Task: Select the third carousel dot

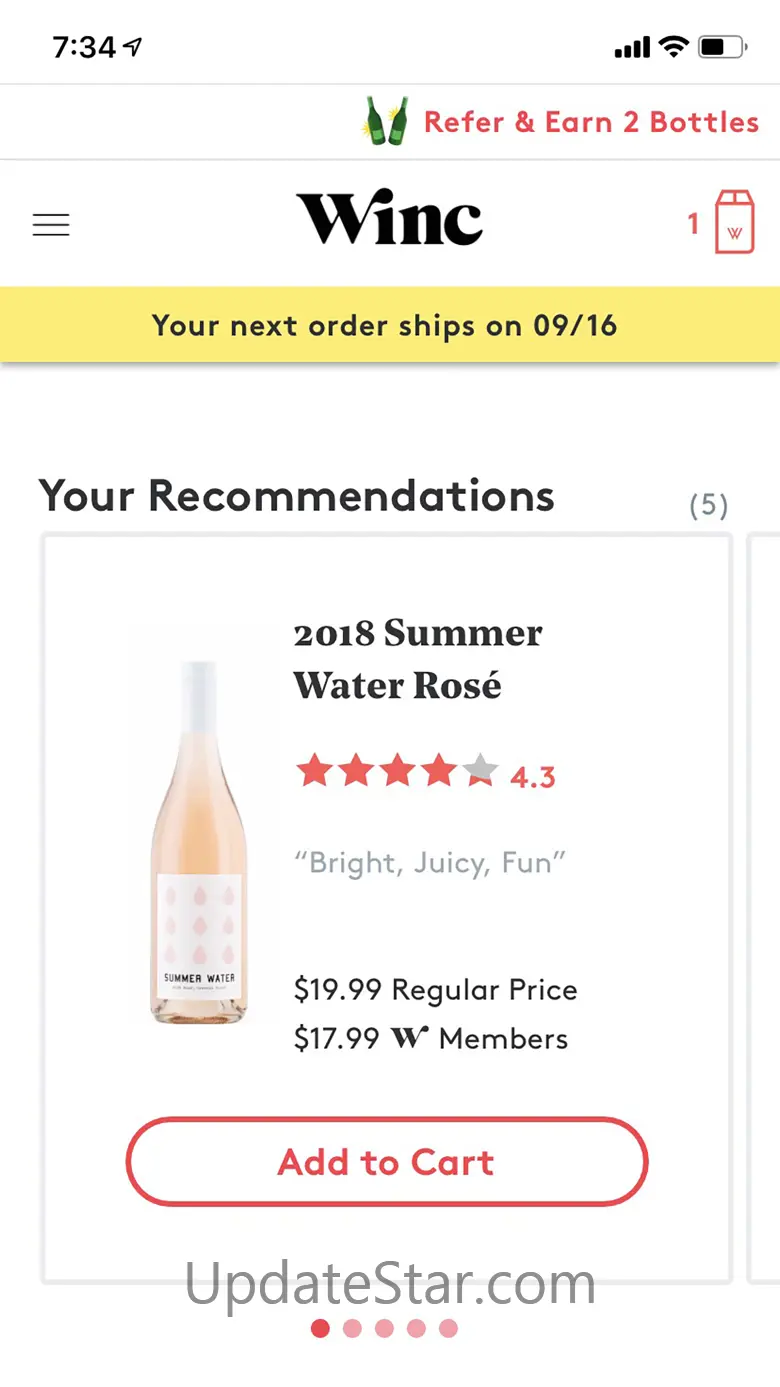Action: pos(384,1328)
